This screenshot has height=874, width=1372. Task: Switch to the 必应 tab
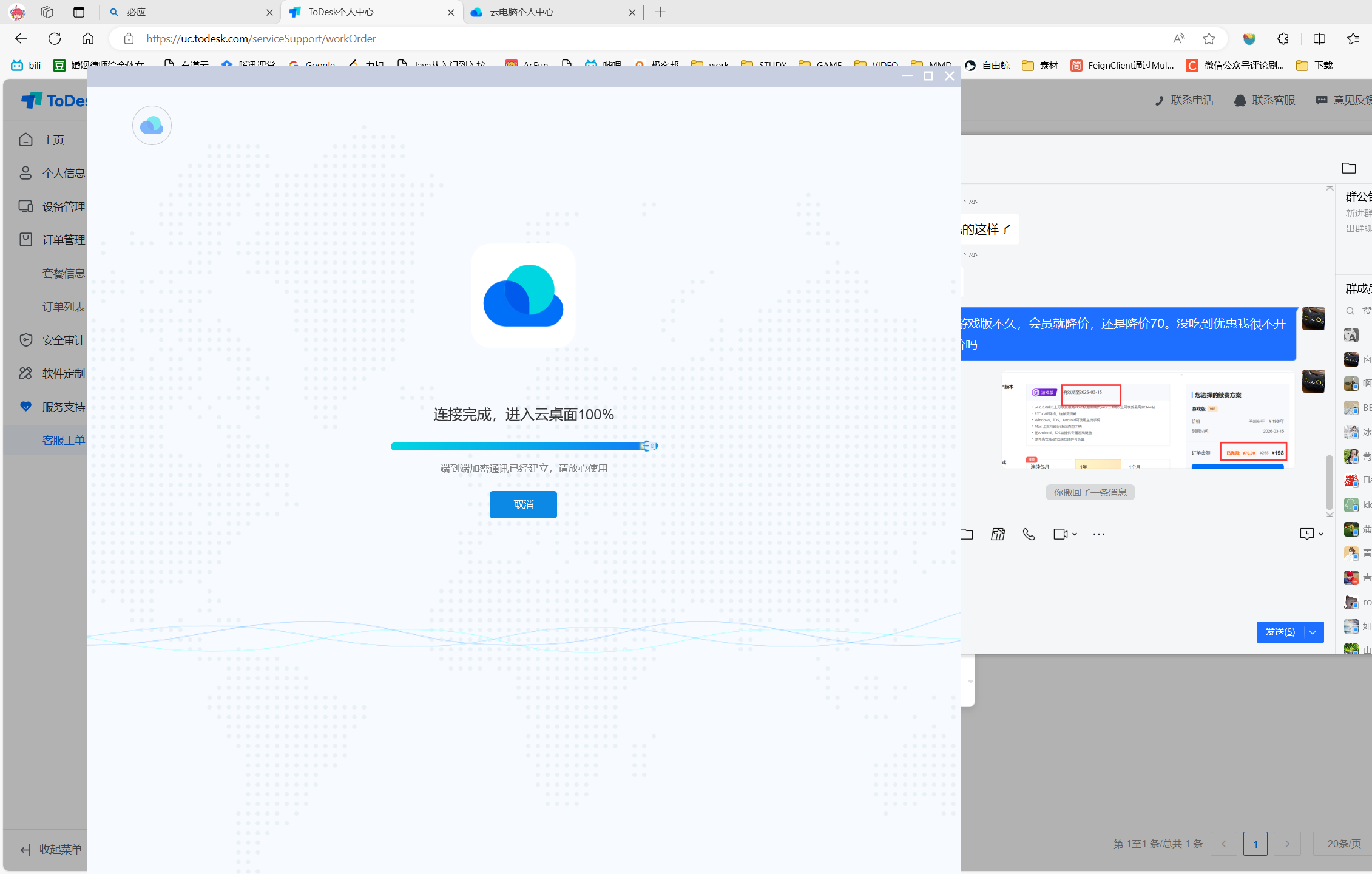tap(189, 12)
